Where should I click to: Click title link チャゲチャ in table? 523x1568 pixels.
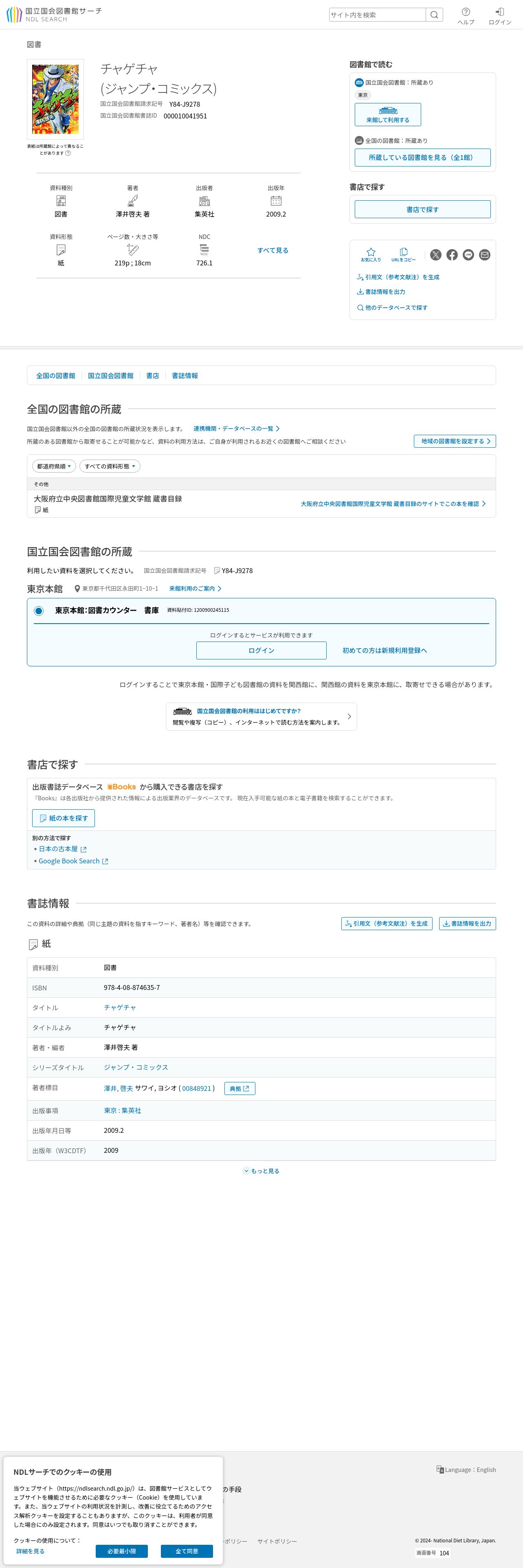(x=120, y=1007)
